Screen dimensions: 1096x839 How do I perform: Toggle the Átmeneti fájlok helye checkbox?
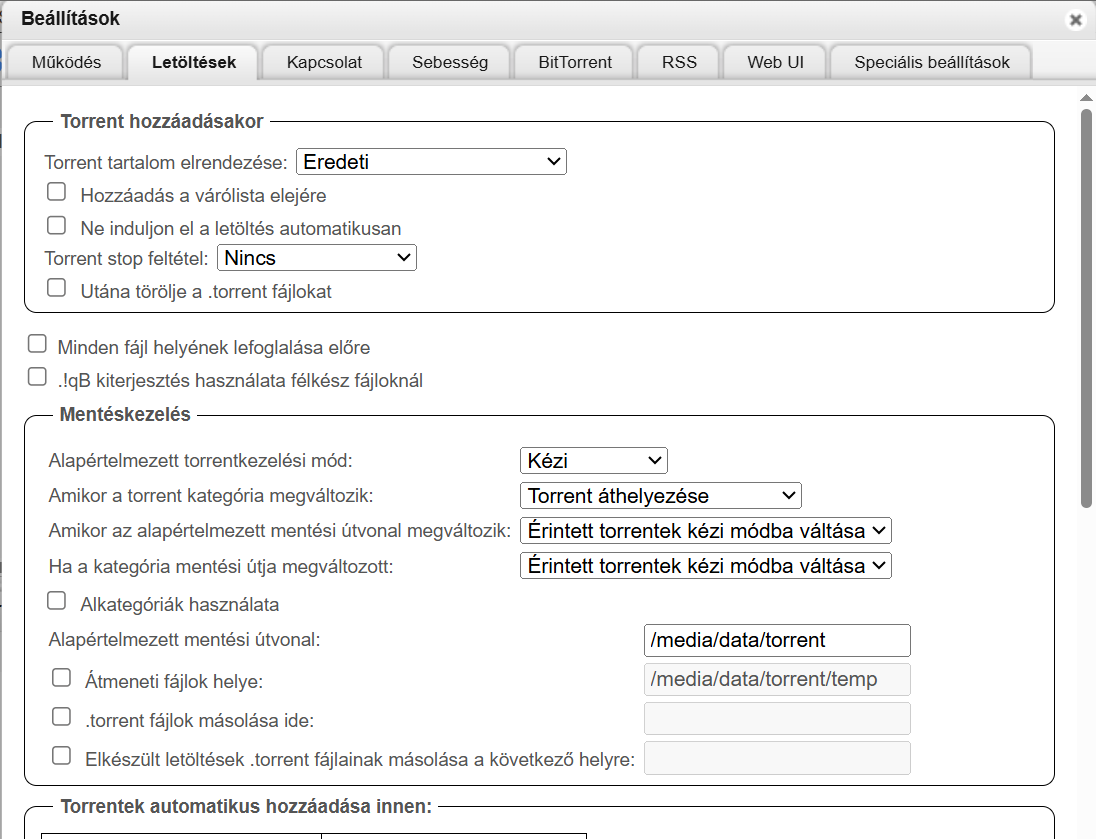point(62,678)
